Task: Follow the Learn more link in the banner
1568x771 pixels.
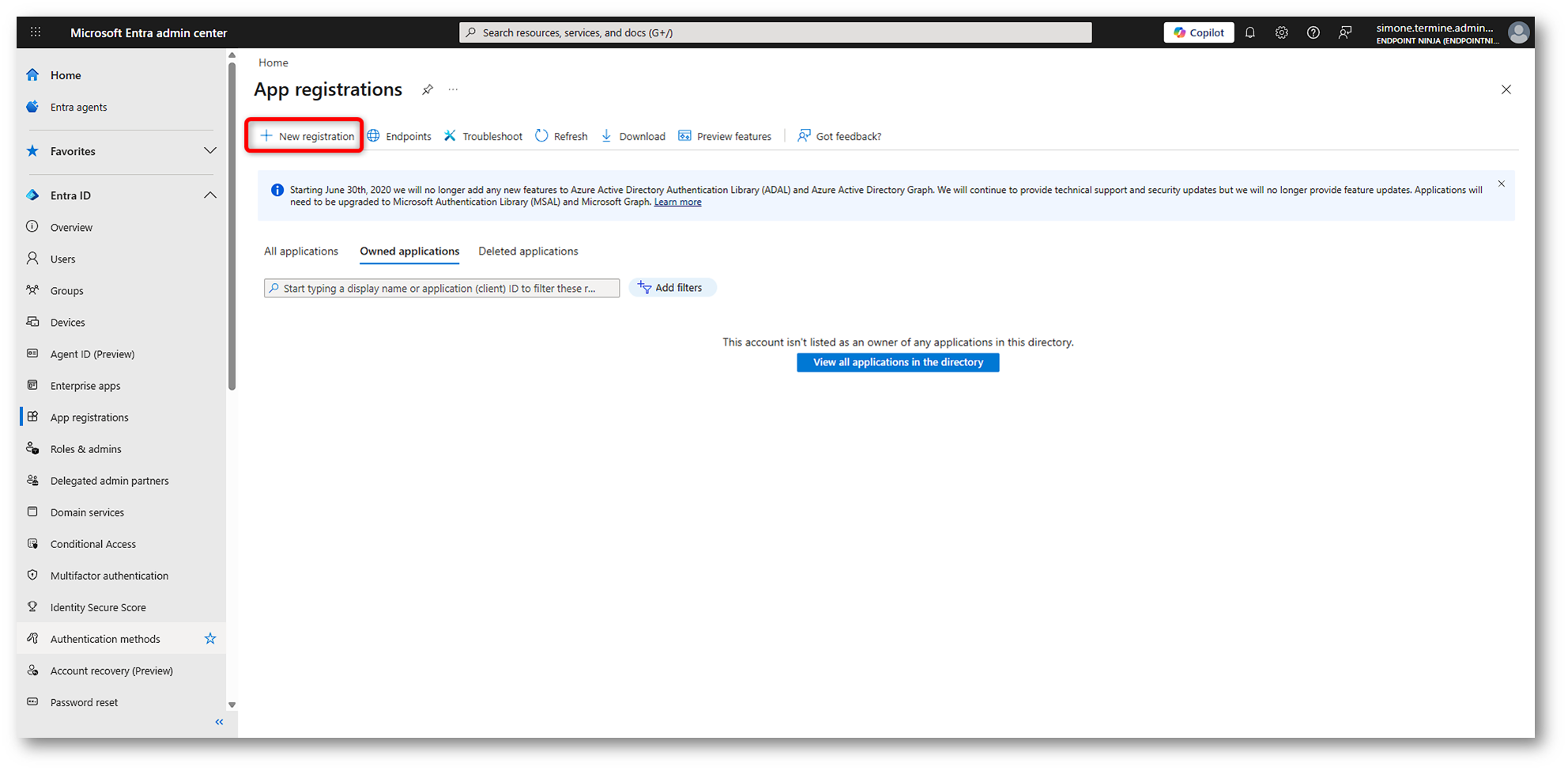Action: pyautogui.click(x=677, y=202)
